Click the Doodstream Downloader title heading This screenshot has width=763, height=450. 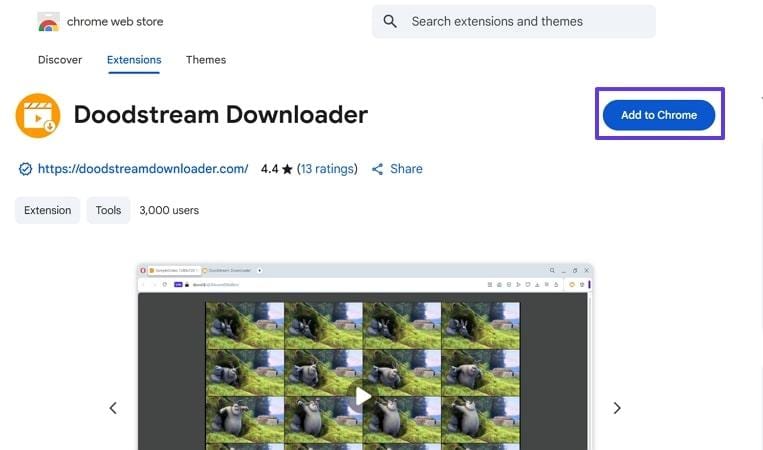[x=220, y=115]
